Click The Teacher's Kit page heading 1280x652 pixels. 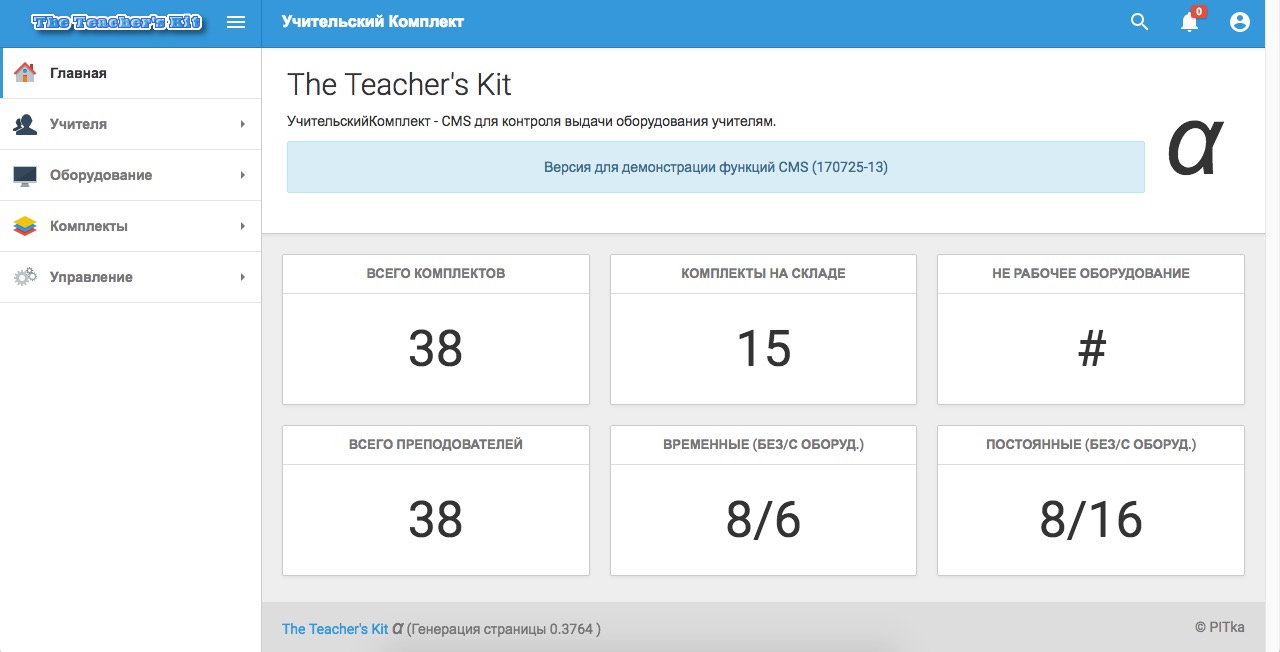click(x=399, y=84)
